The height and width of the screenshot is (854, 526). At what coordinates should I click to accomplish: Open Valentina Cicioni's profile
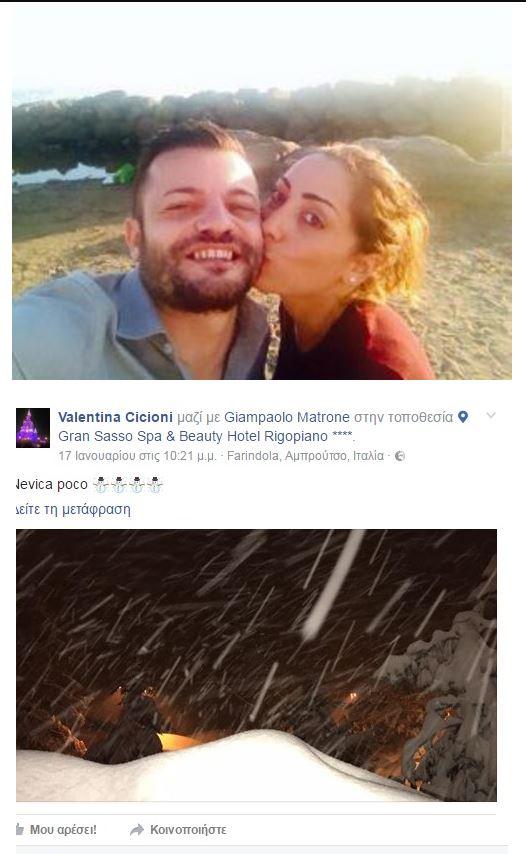[x=115, y=417]
